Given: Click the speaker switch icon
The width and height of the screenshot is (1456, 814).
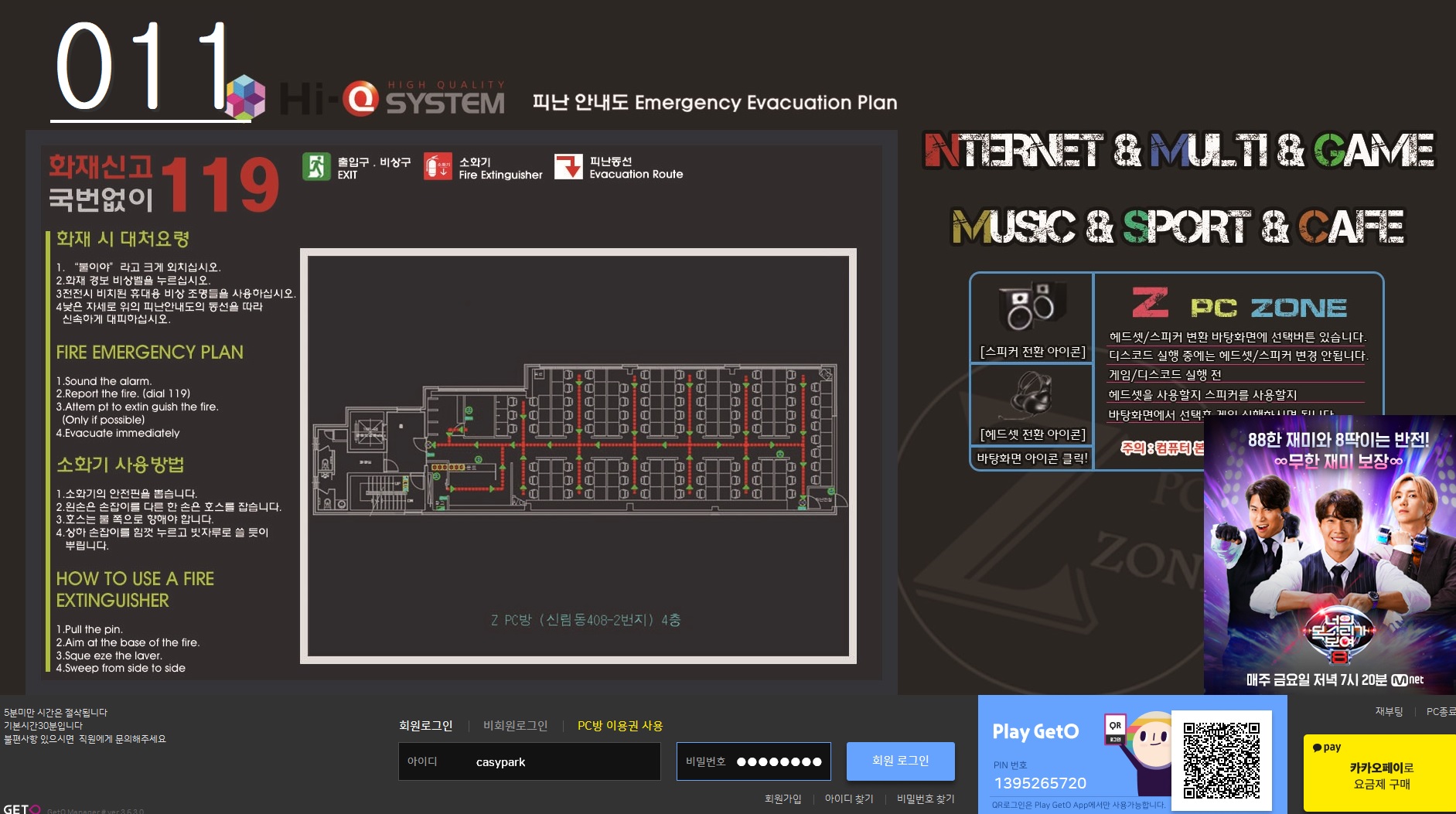Looking at the screenshot, I should click(x=1031, y=306).
